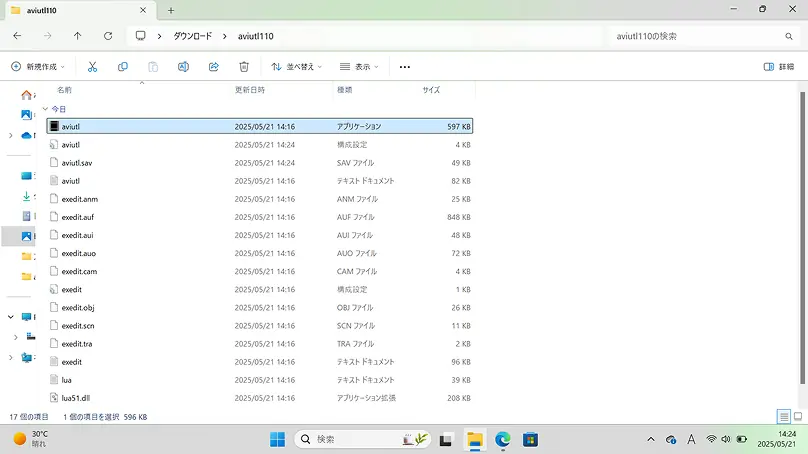
Task: Select the exedit.tra file
Action: [260, 344]
